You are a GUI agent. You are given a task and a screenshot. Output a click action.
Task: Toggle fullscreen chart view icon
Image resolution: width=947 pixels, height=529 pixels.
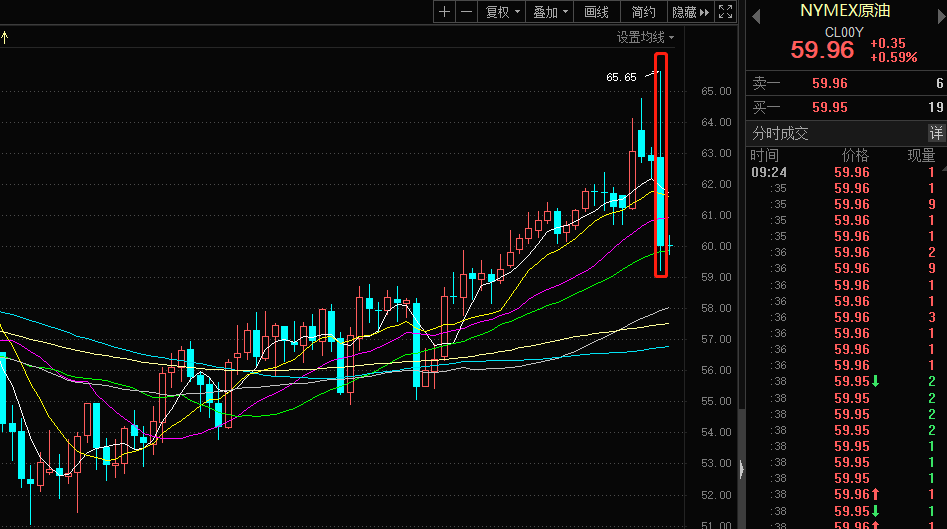coord(725,11)
